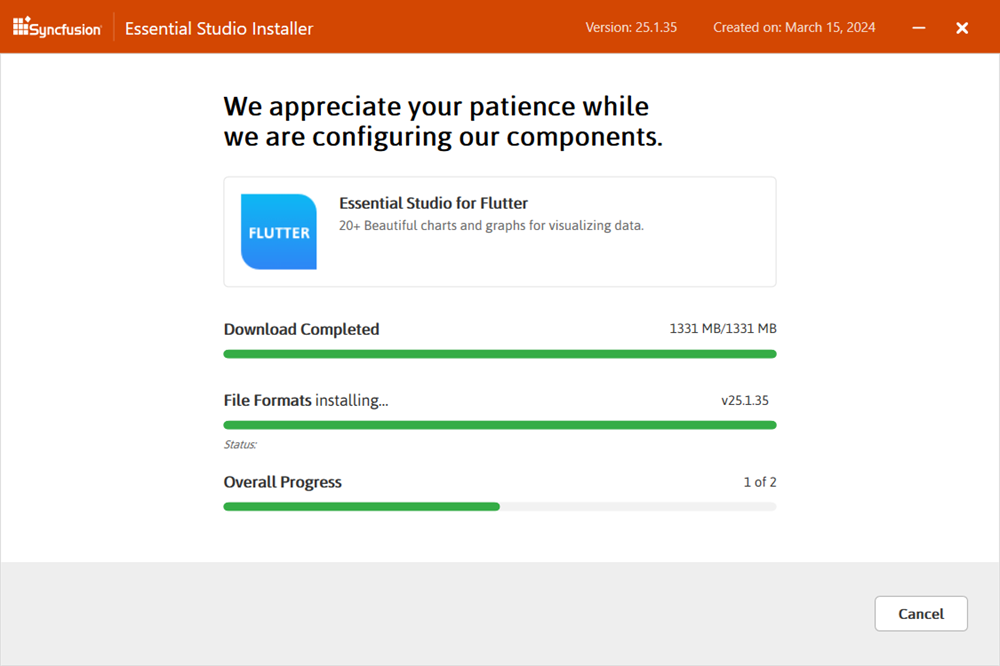Click the Download Completed label

click(x=301, y=328)
